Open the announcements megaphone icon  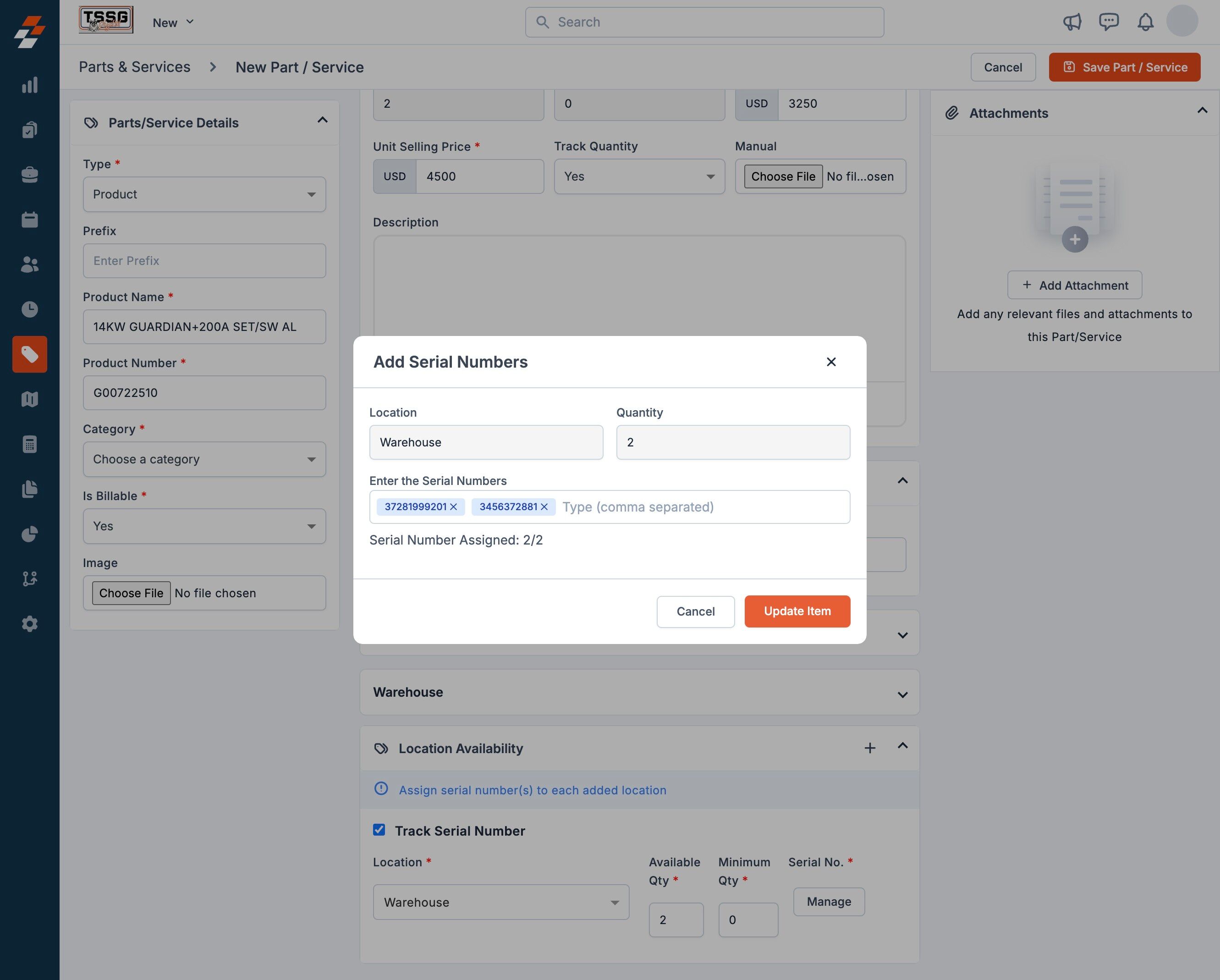tap(1072, 22)
